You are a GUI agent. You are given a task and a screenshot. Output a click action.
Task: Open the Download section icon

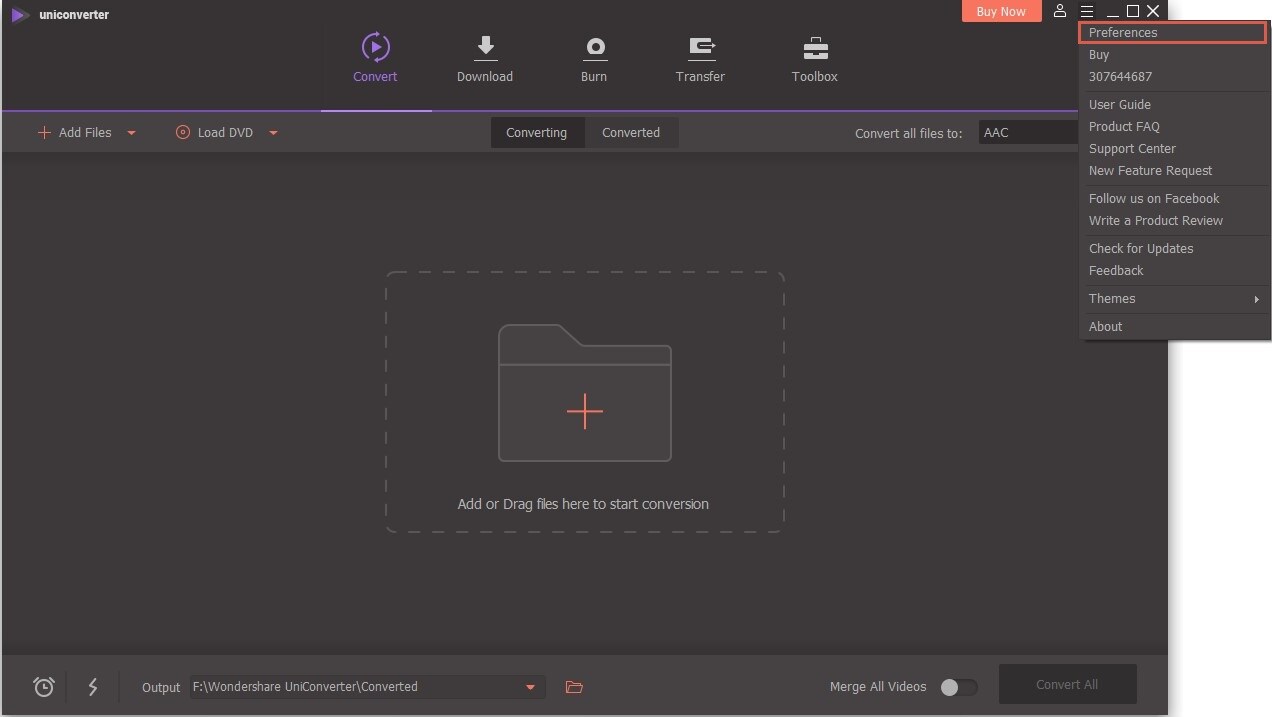(485, 47)
